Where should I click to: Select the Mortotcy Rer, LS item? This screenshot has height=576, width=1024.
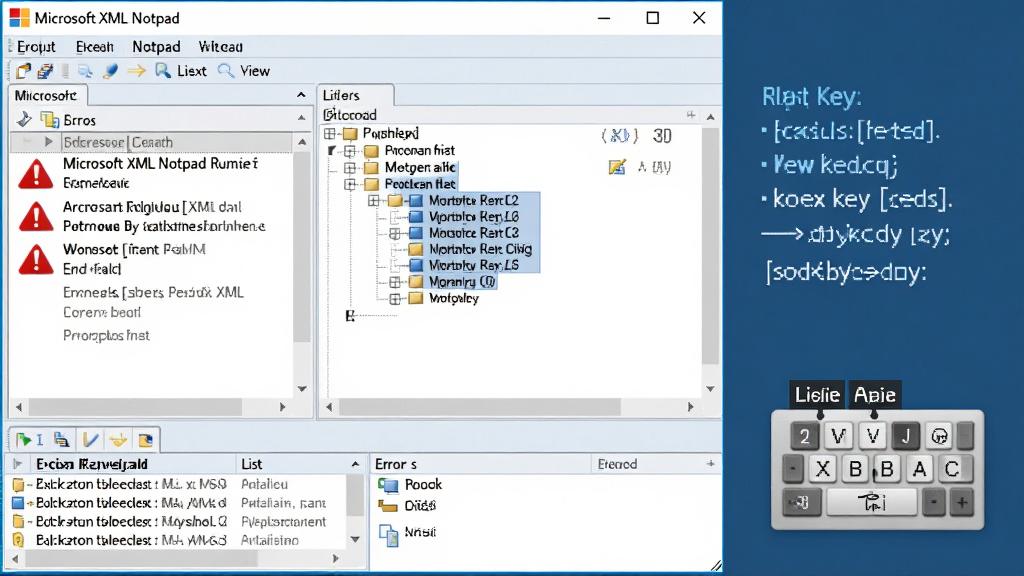(x=473, y=265)
